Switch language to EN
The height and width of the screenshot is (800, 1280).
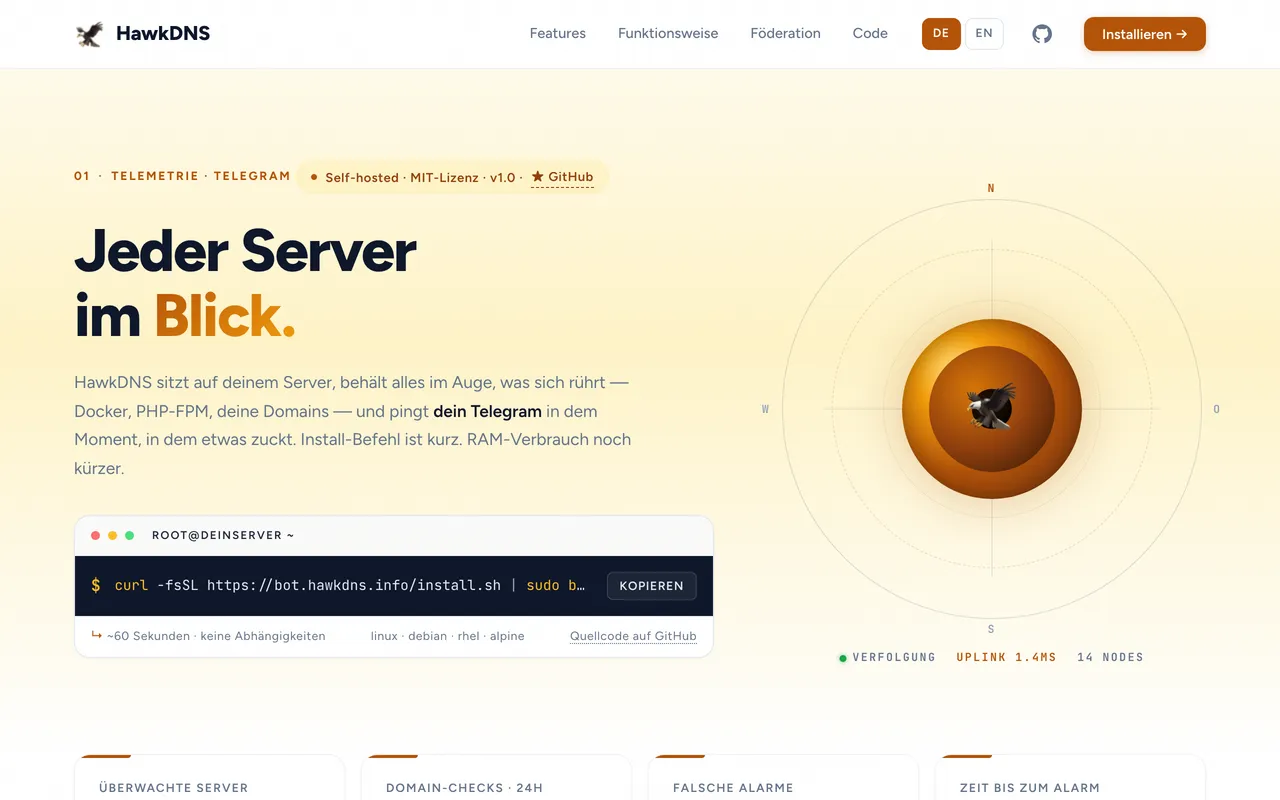(984, 34)
